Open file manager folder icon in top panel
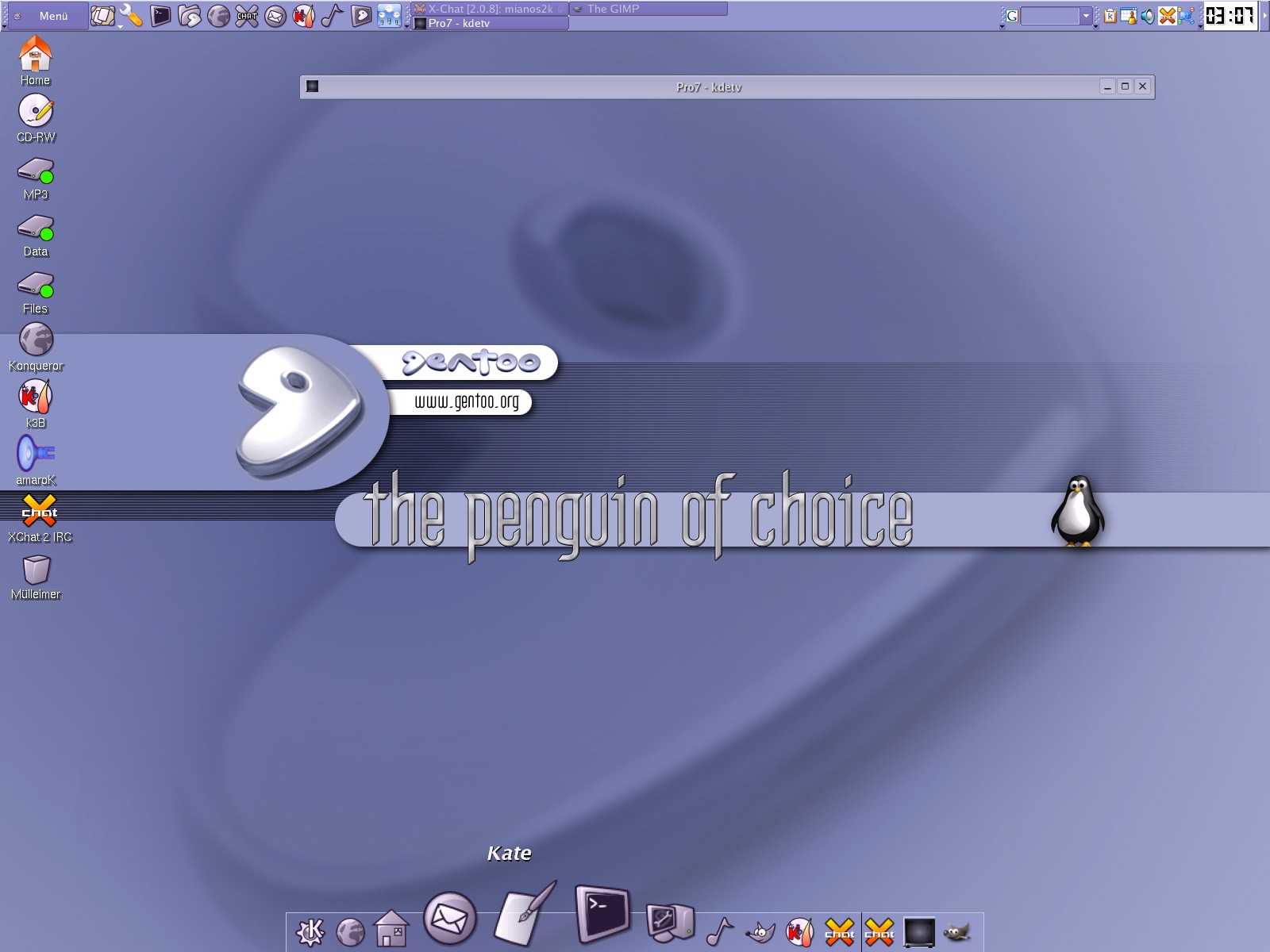1270x952 pixels. click(x=189, y=16)
